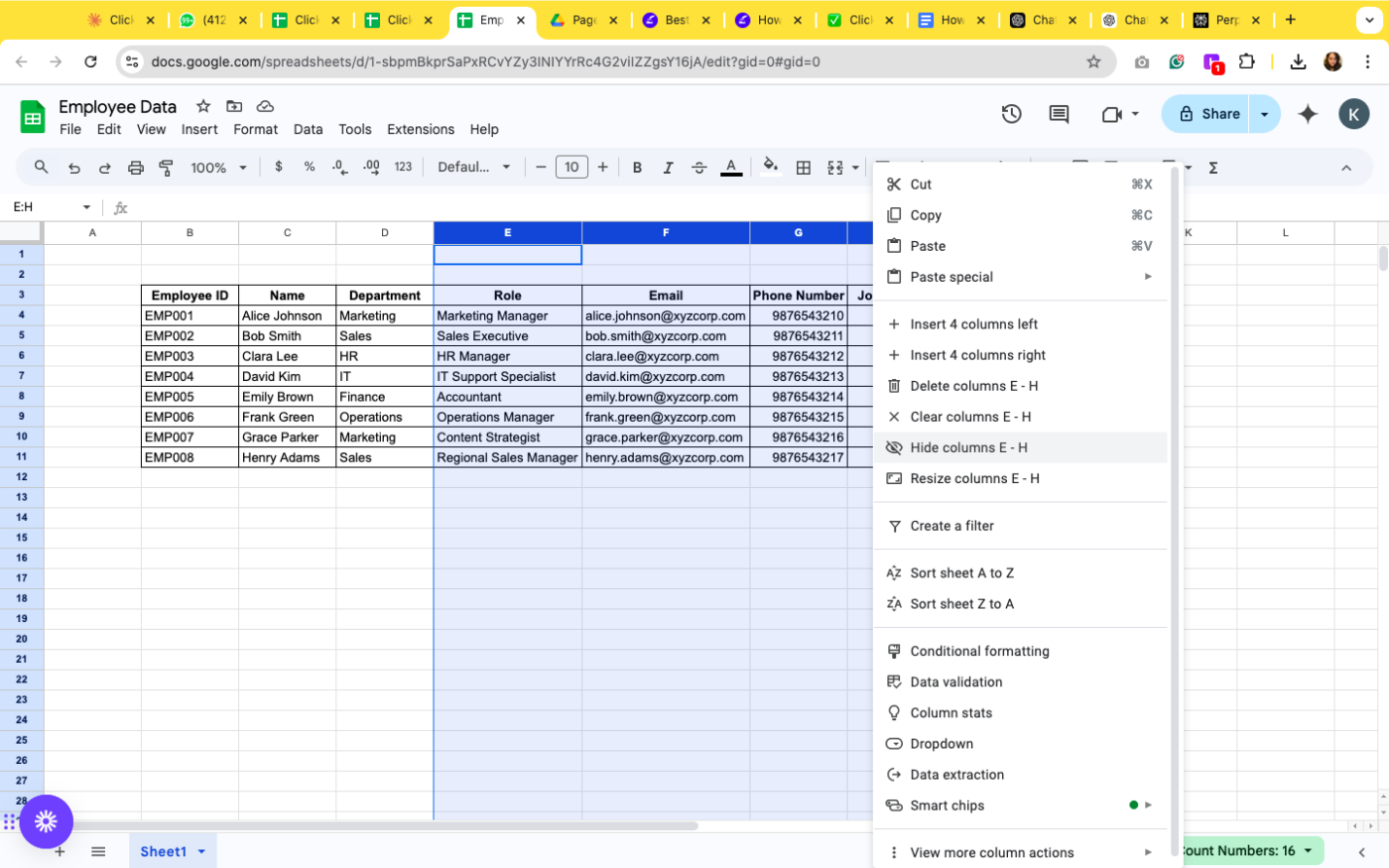Start a print job from the toolbar
Image resolution: width=1389 pixels, height=868 pixels.
(x=136, y=167)
